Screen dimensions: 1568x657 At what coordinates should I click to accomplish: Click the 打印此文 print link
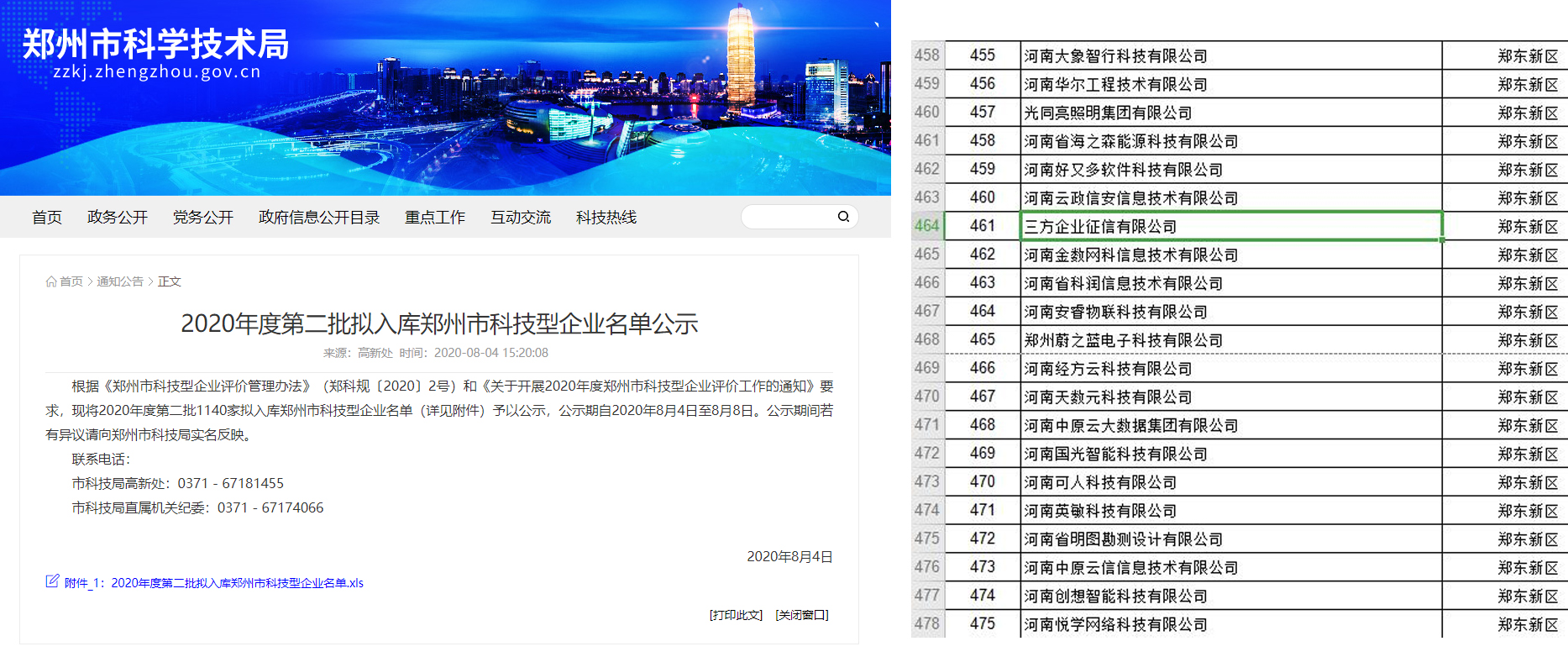[736, 615]
